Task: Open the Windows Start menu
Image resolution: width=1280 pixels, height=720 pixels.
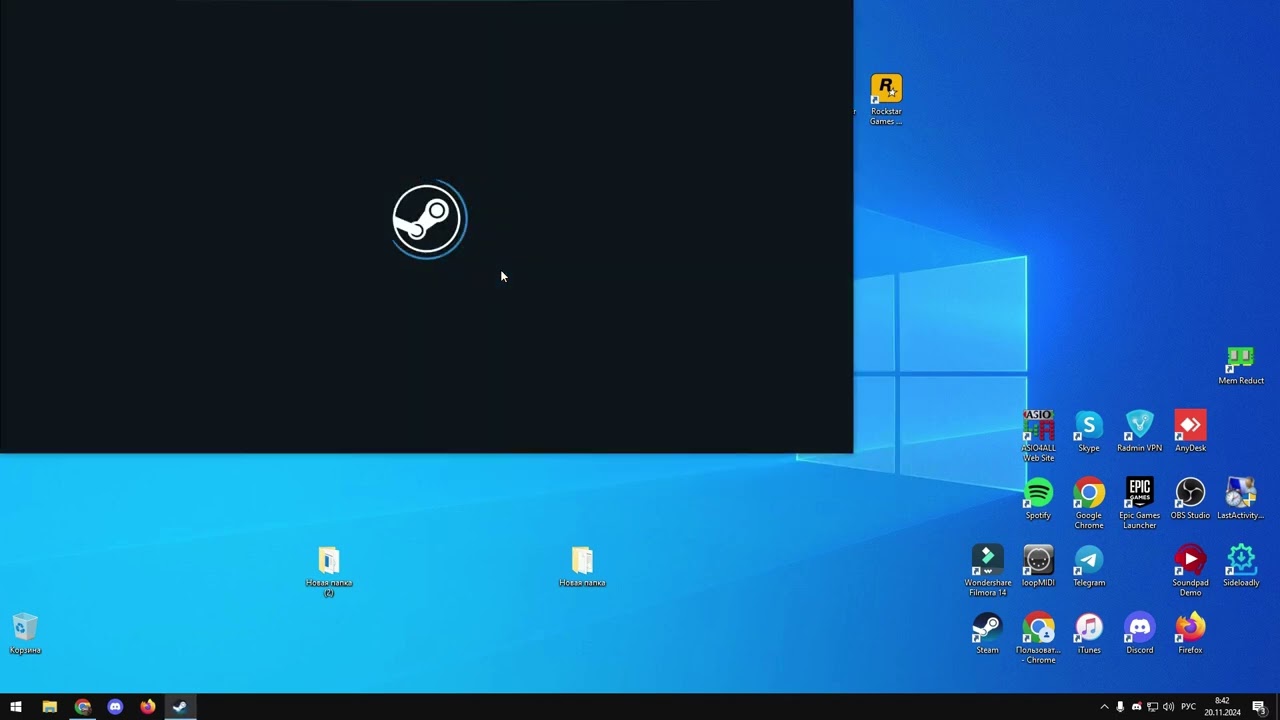Action: (16, 707)
